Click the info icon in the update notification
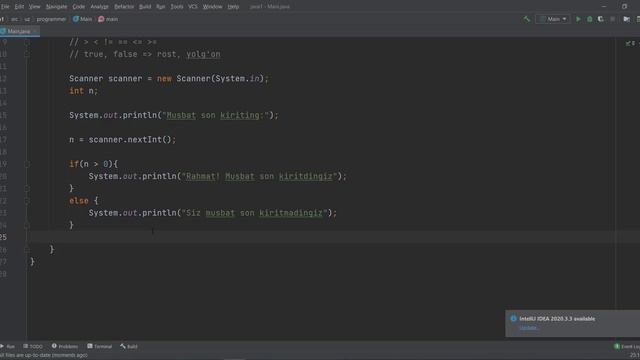The width and height of the screenshot is (640, 360). coord(513,318)
